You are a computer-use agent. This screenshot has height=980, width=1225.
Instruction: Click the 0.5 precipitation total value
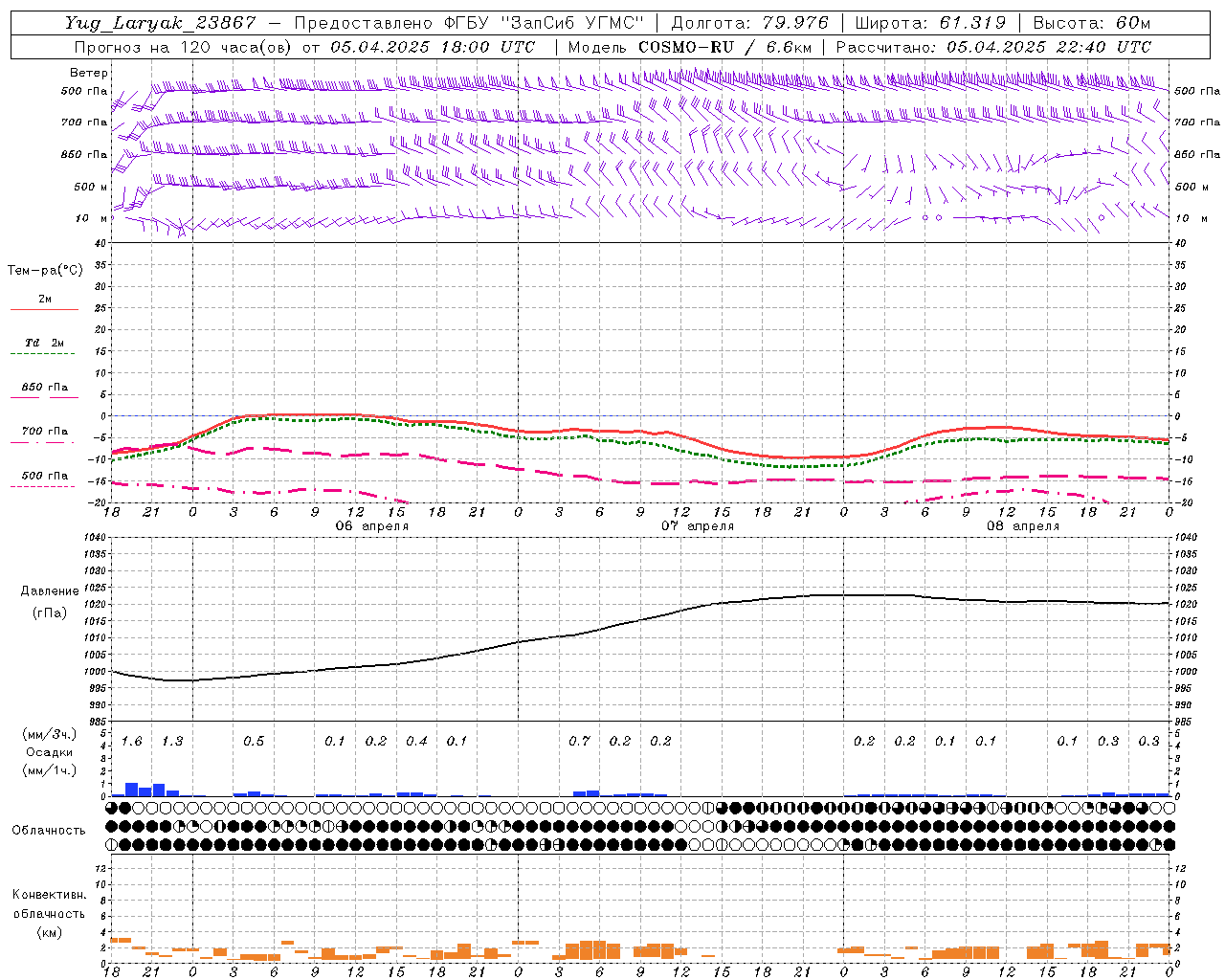pos(254,742)
